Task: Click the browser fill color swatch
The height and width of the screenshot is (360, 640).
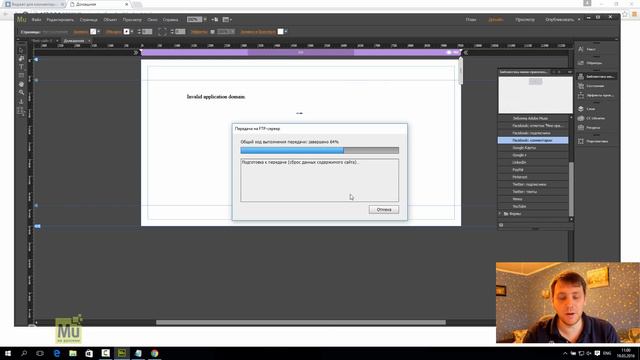Action: (x=280, y=31)
